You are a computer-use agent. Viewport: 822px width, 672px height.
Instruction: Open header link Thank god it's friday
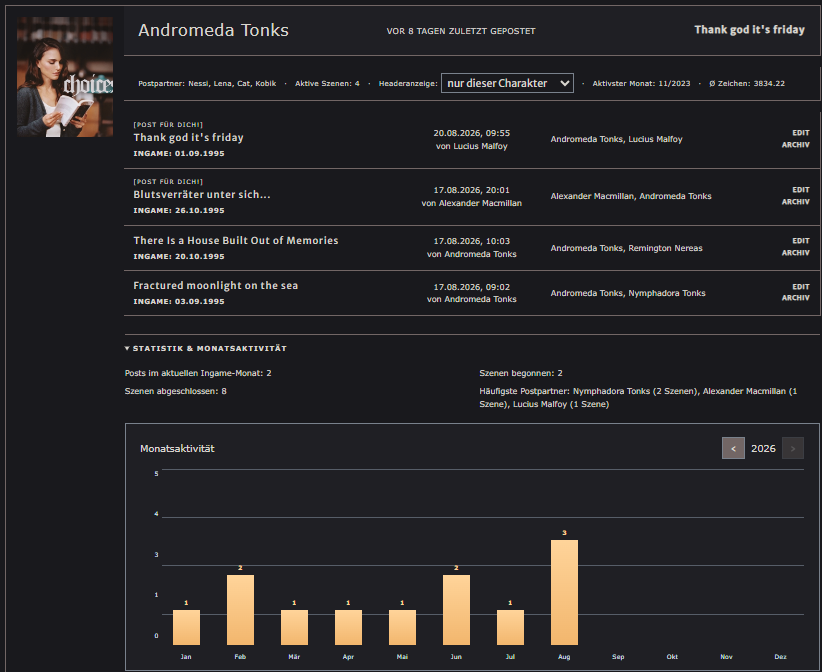(749, 30)
